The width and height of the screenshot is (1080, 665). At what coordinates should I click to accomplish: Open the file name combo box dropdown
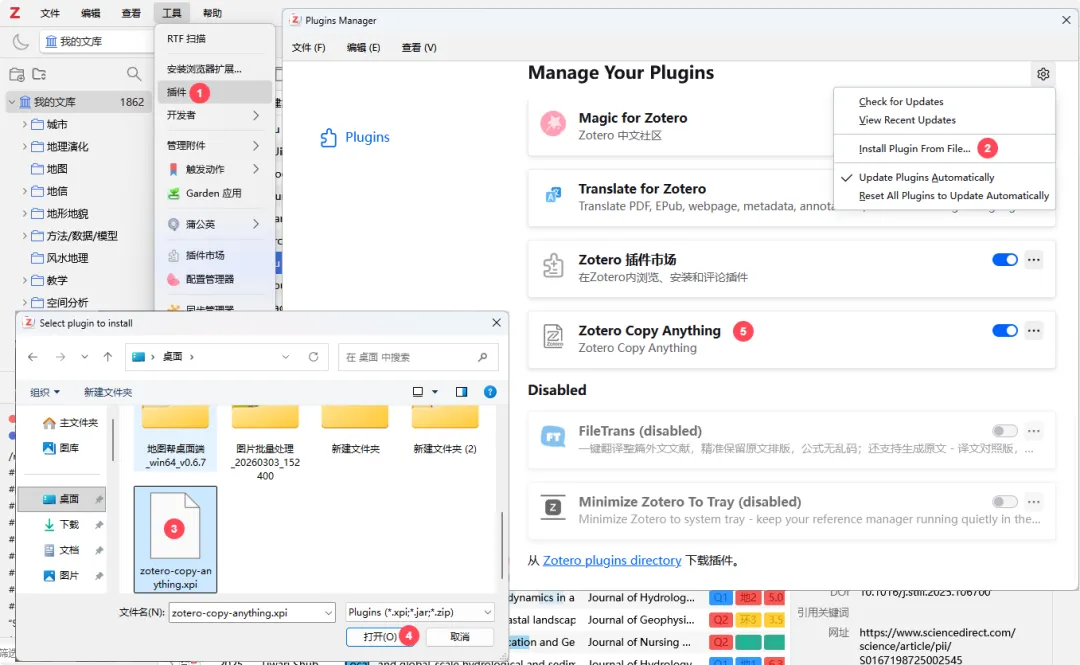(x=328, y=613)
